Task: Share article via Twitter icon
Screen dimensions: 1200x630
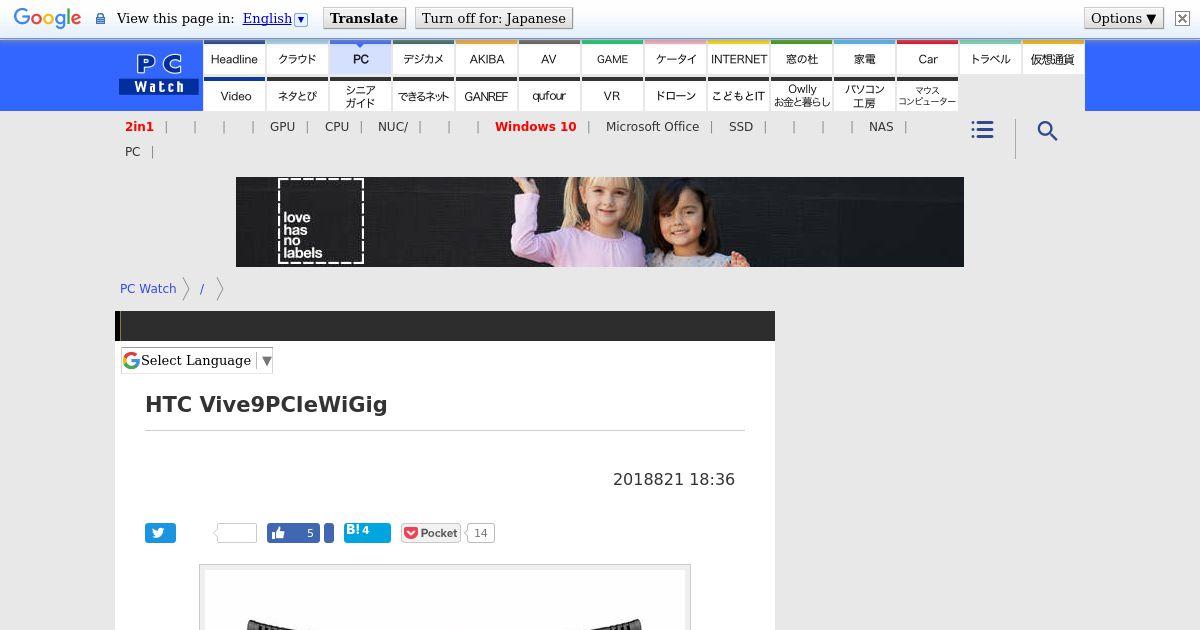Action: pos(160,533)
